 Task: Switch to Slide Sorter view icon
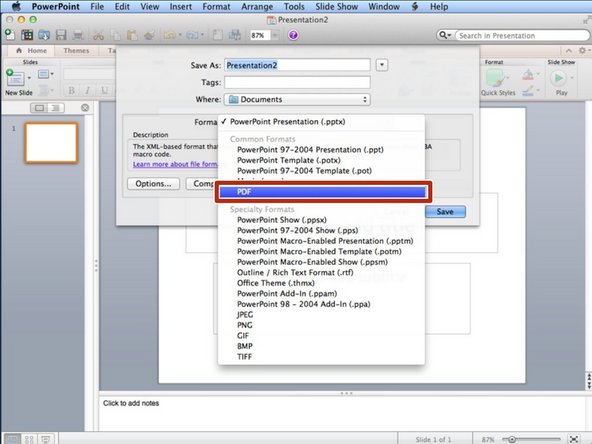[29, 439]
